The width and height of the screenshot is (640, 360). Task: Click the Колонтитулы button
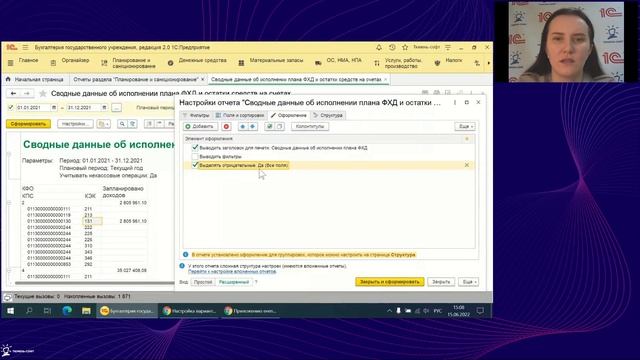click(310, 127)
